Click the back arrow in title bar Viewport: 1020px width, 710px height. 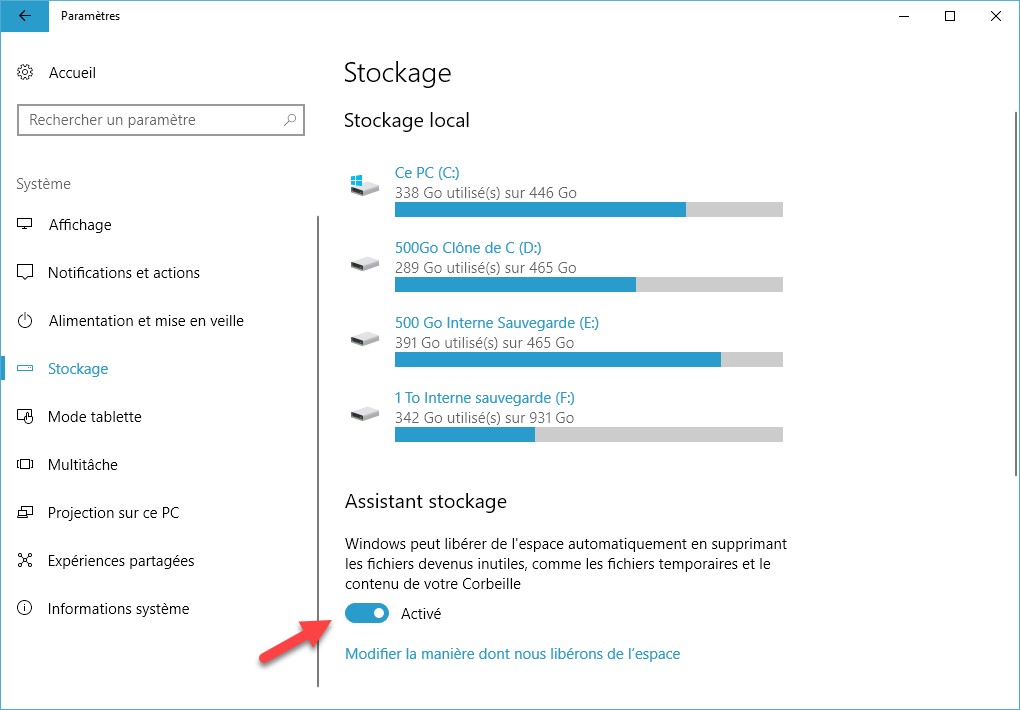[24, 16]
